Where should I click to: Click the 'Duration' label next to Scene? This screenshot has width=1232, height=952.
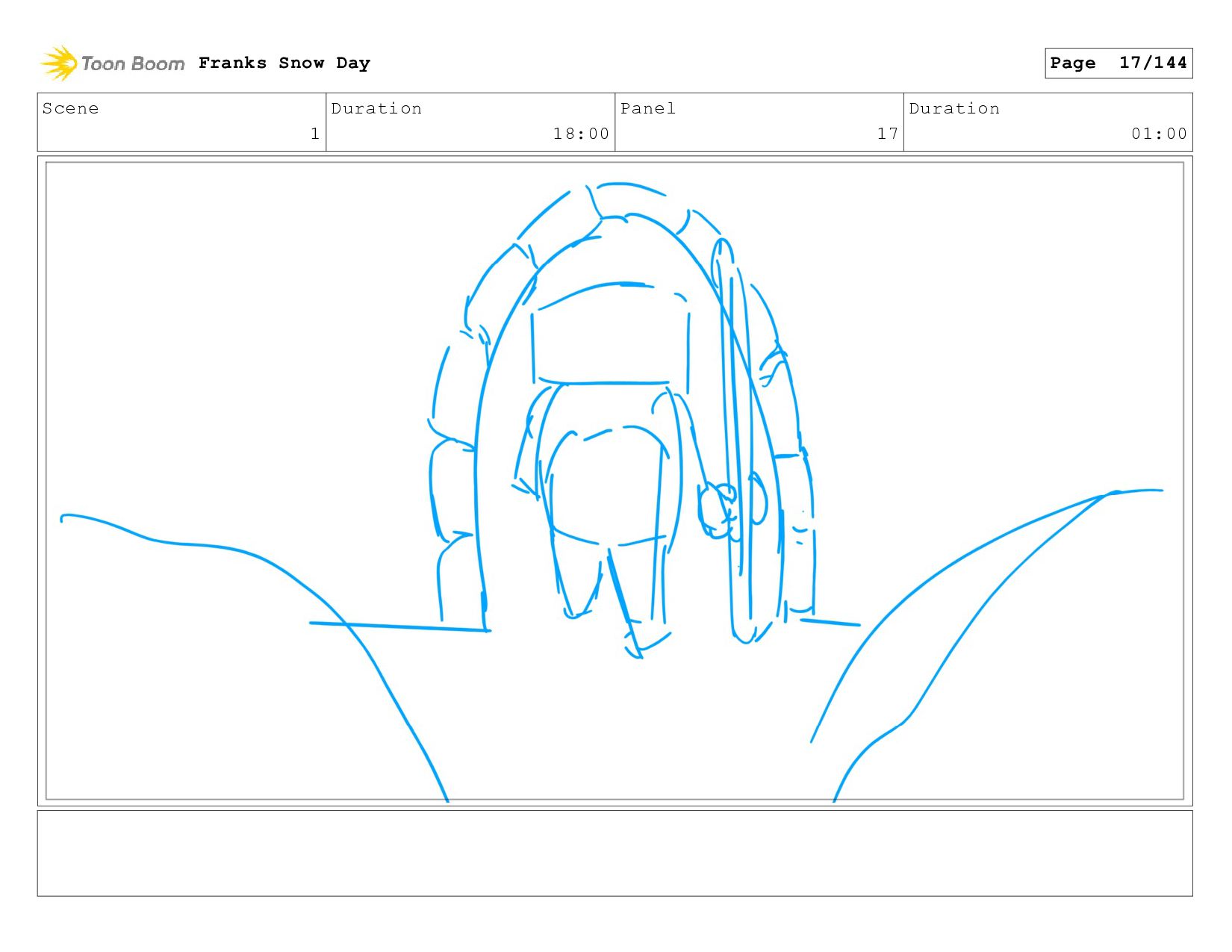[x=376, y=108]
